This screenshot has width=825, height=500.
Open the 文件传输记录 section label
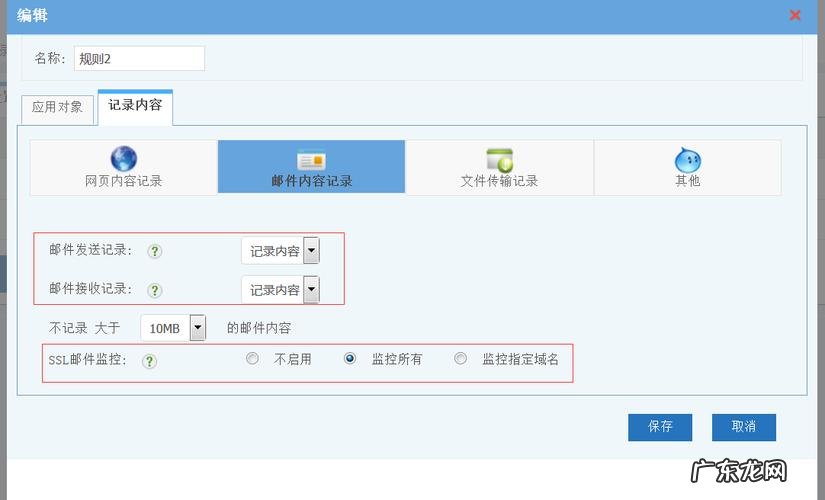(x=499, y=181)
